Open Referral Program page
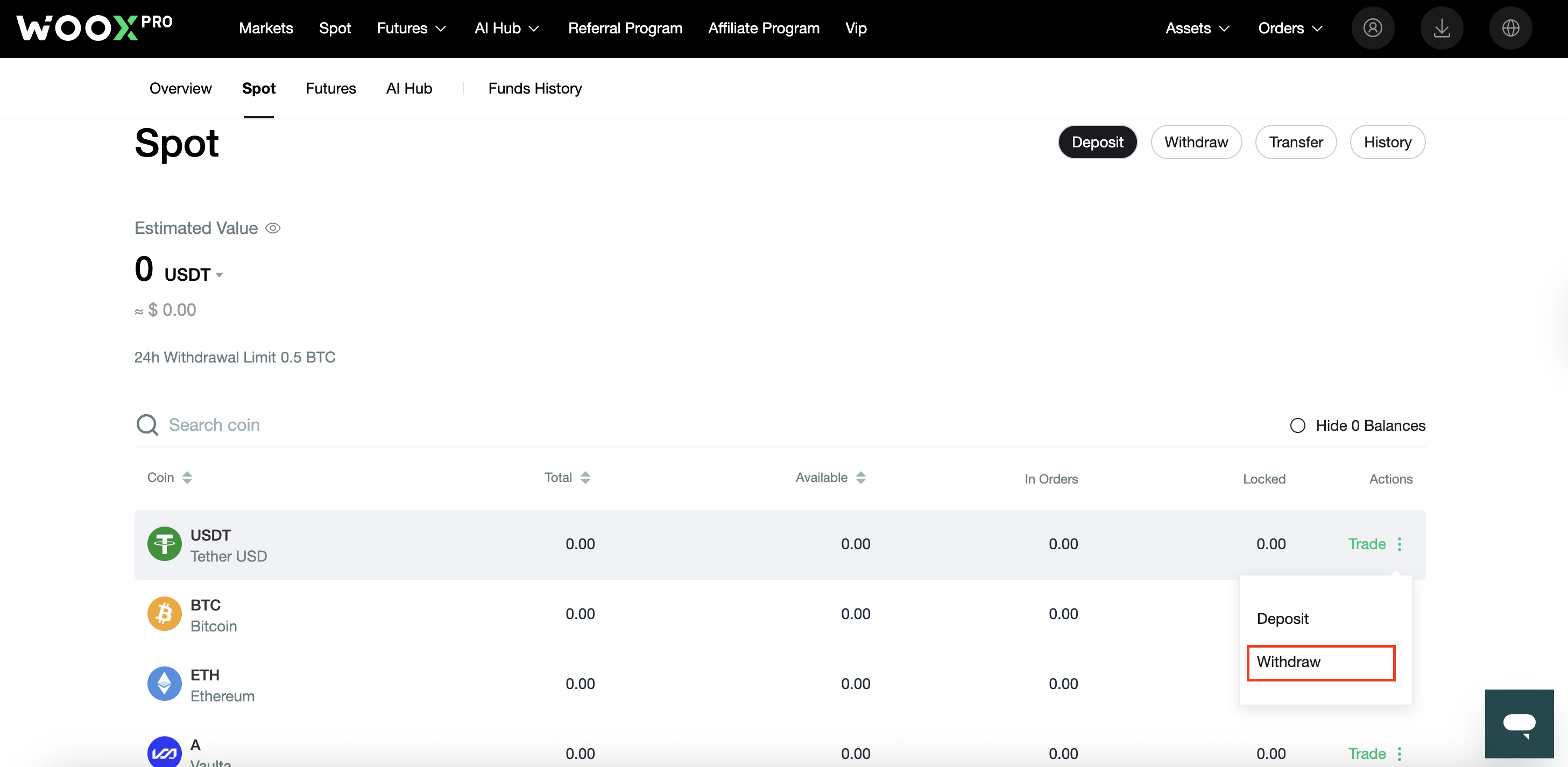Screen dimensions: 1568x767 (x=625, y=28)
